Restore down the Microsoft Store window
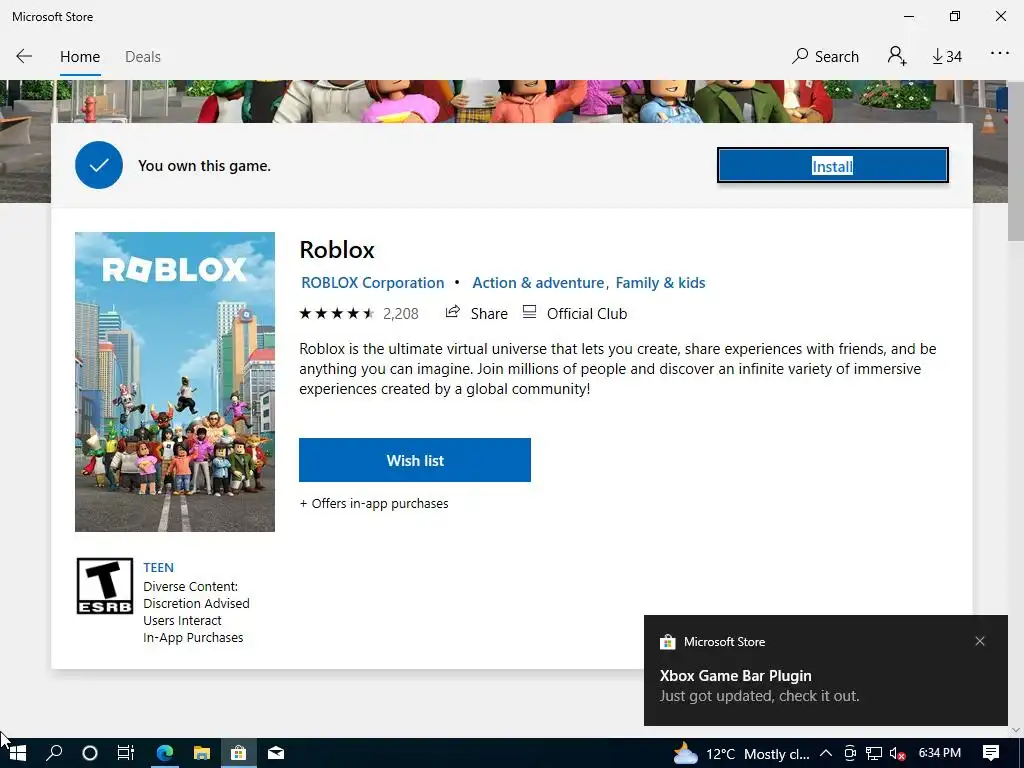Screen dimensions: 1024x768 (x=955, y=16)
